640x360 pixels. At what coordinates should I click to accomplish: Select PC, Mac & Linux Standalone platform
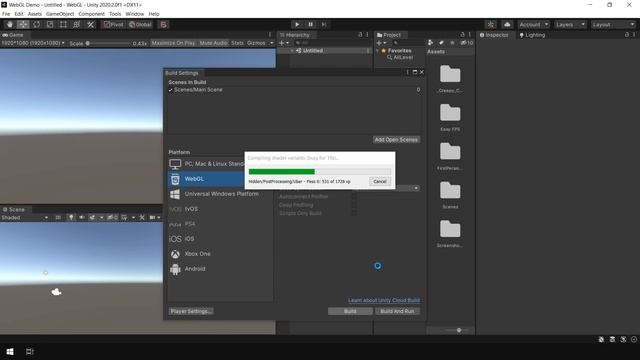point(207,164)
